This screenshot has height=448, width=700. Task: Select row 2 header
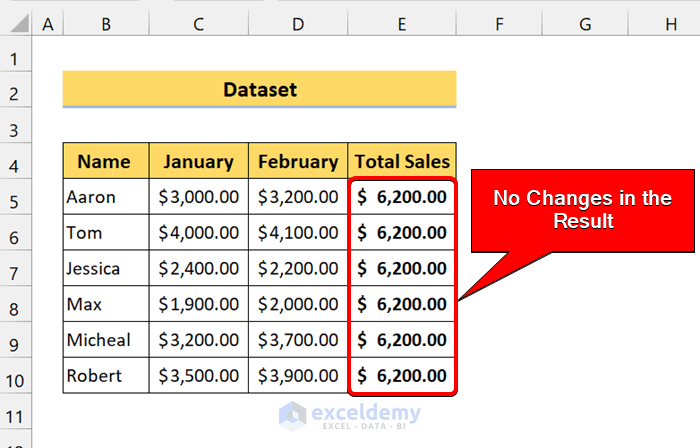(x=15, y=90)
